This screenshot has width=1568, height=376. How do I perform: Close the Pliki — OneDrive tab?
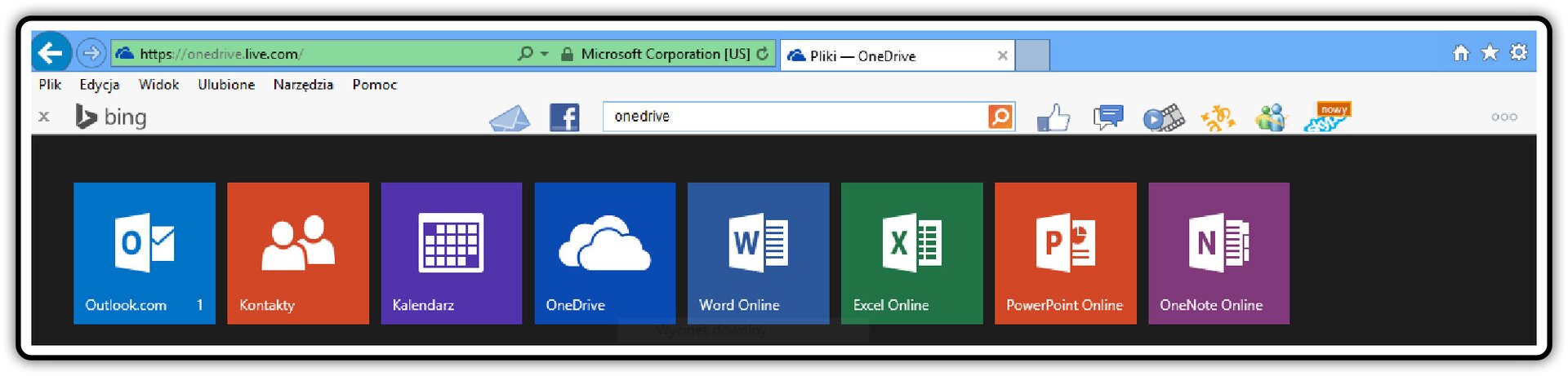point(1002,55)
